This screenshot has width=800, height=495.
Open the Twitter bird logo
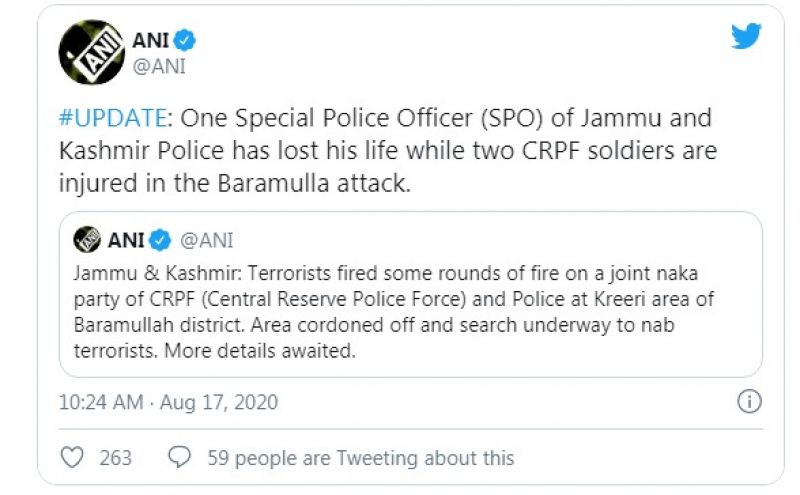(746, 36)
